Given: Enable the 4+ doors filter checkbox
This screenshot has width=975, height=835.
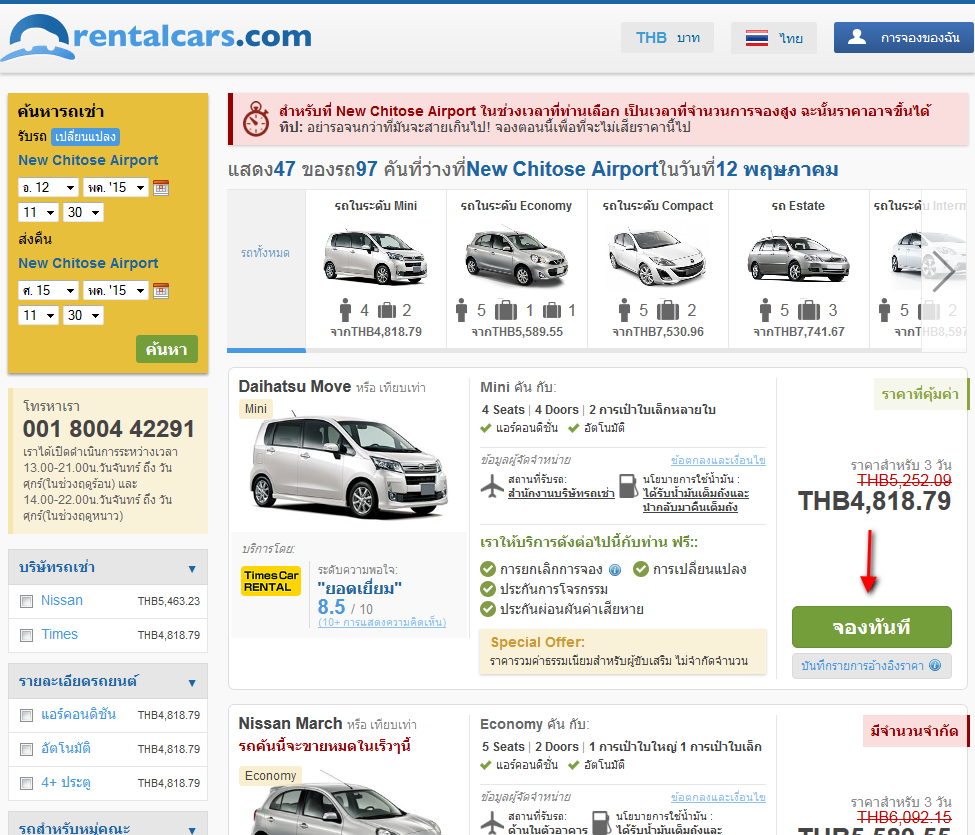Looking at the screenshot, I should (27, 783).
